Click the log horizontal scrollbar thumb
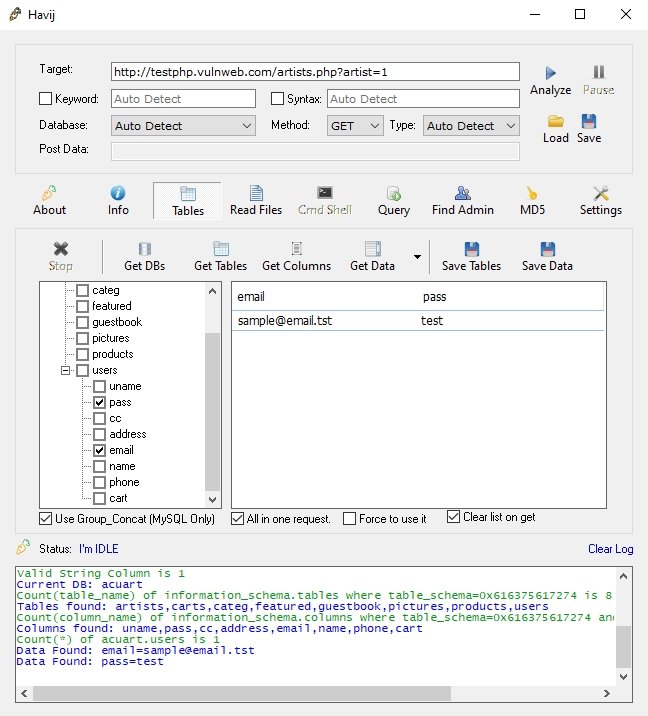This screenshot has width=648, height=716. click(242, 693)
